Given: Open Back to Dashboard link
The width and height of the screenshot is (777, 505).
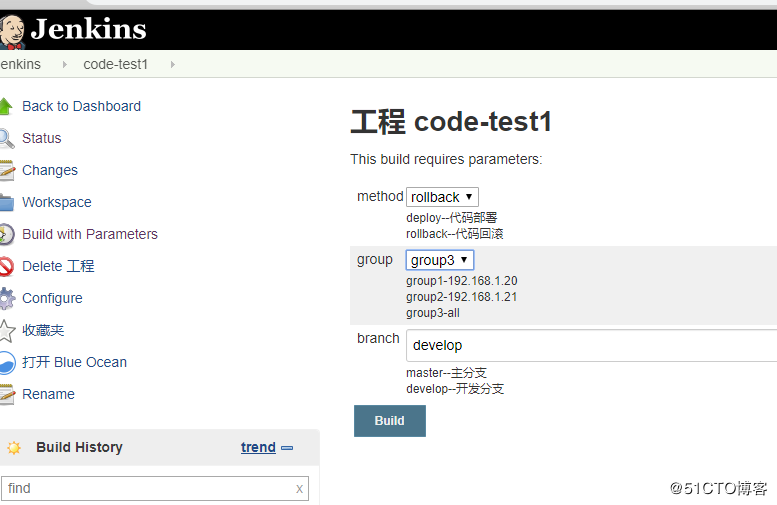Looking at the screenshot, I should (81, 106).
